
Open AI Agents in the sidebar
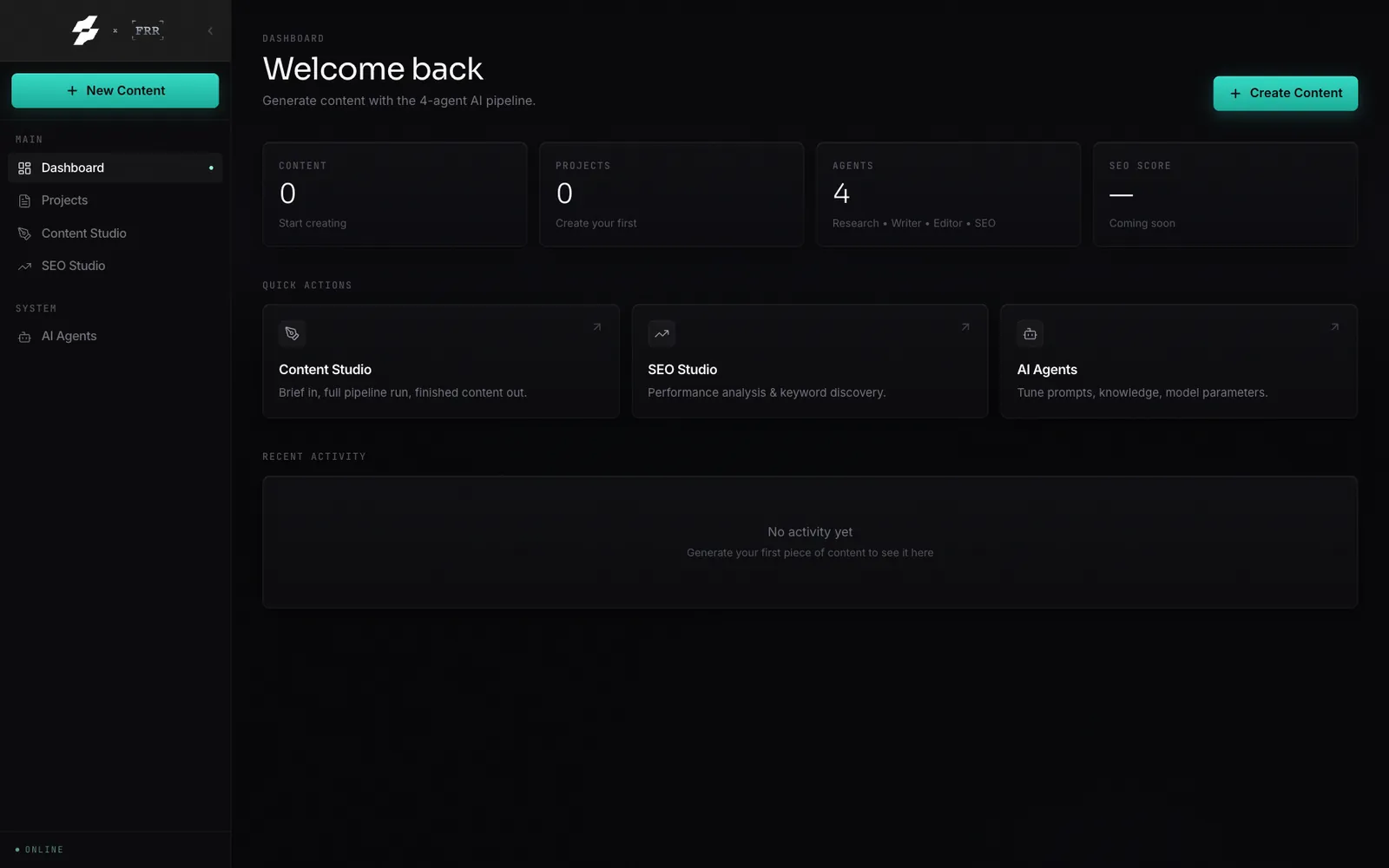(x=115, y=336)
